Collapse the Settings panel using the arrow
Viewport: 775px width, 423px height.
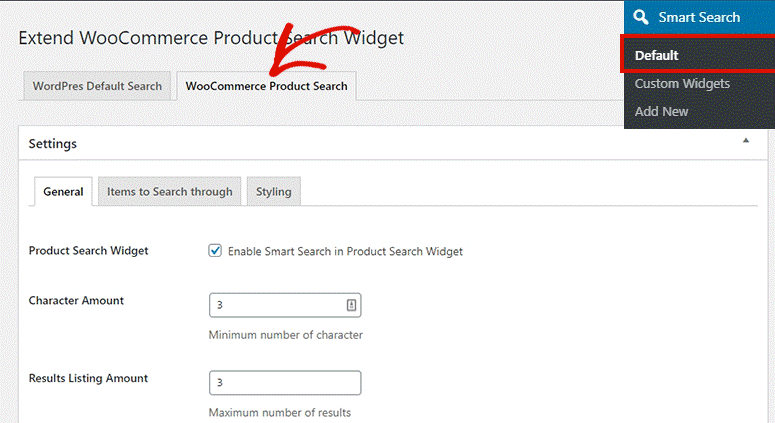click(745, 142)
